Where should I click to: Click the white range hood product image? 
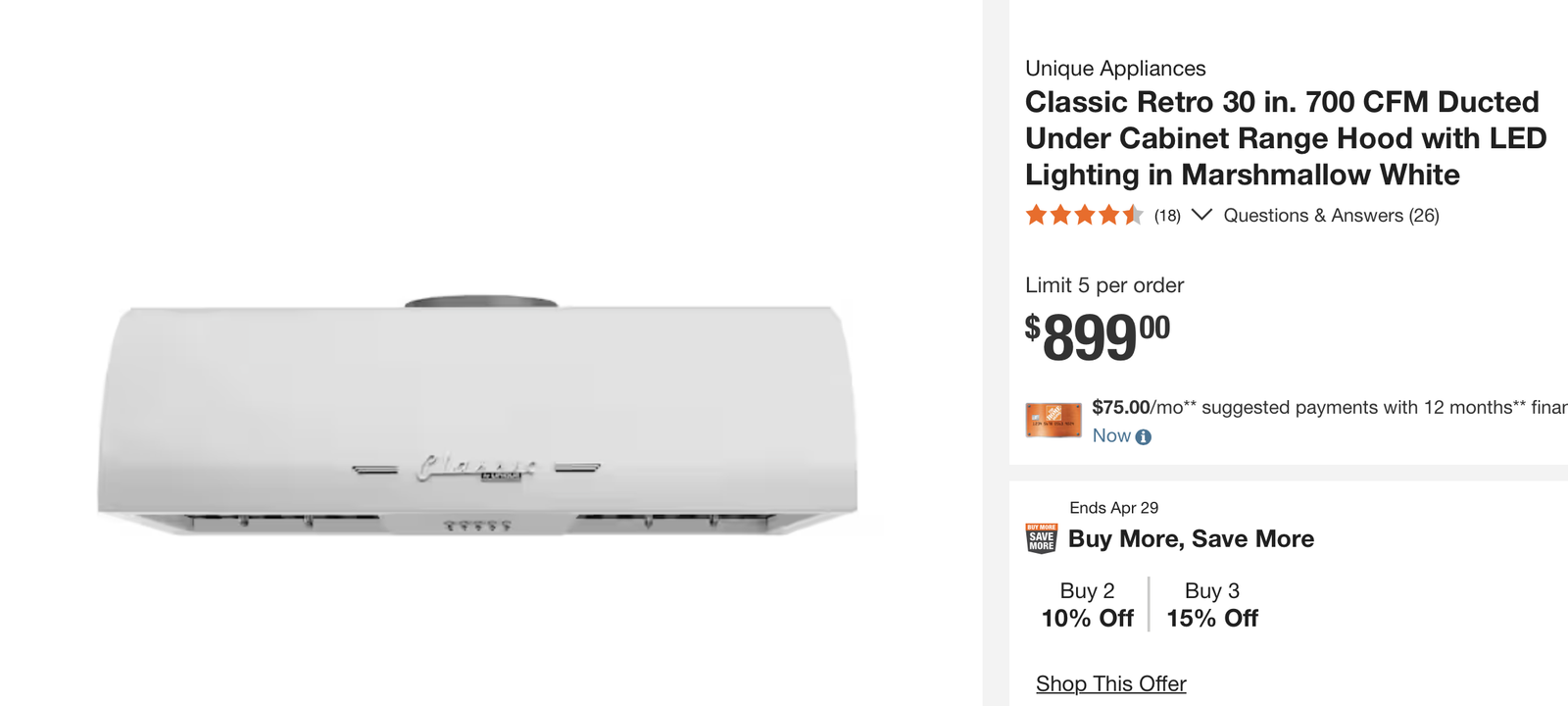point(478,422)
